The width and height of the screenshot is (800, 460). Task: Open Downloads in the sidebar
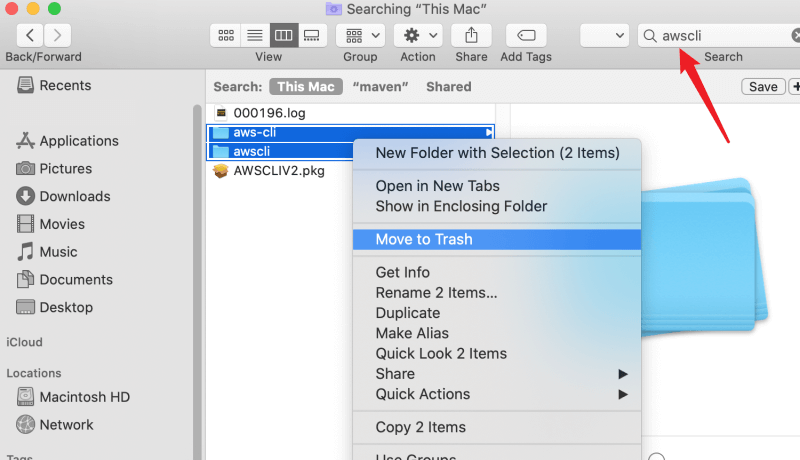74,197
